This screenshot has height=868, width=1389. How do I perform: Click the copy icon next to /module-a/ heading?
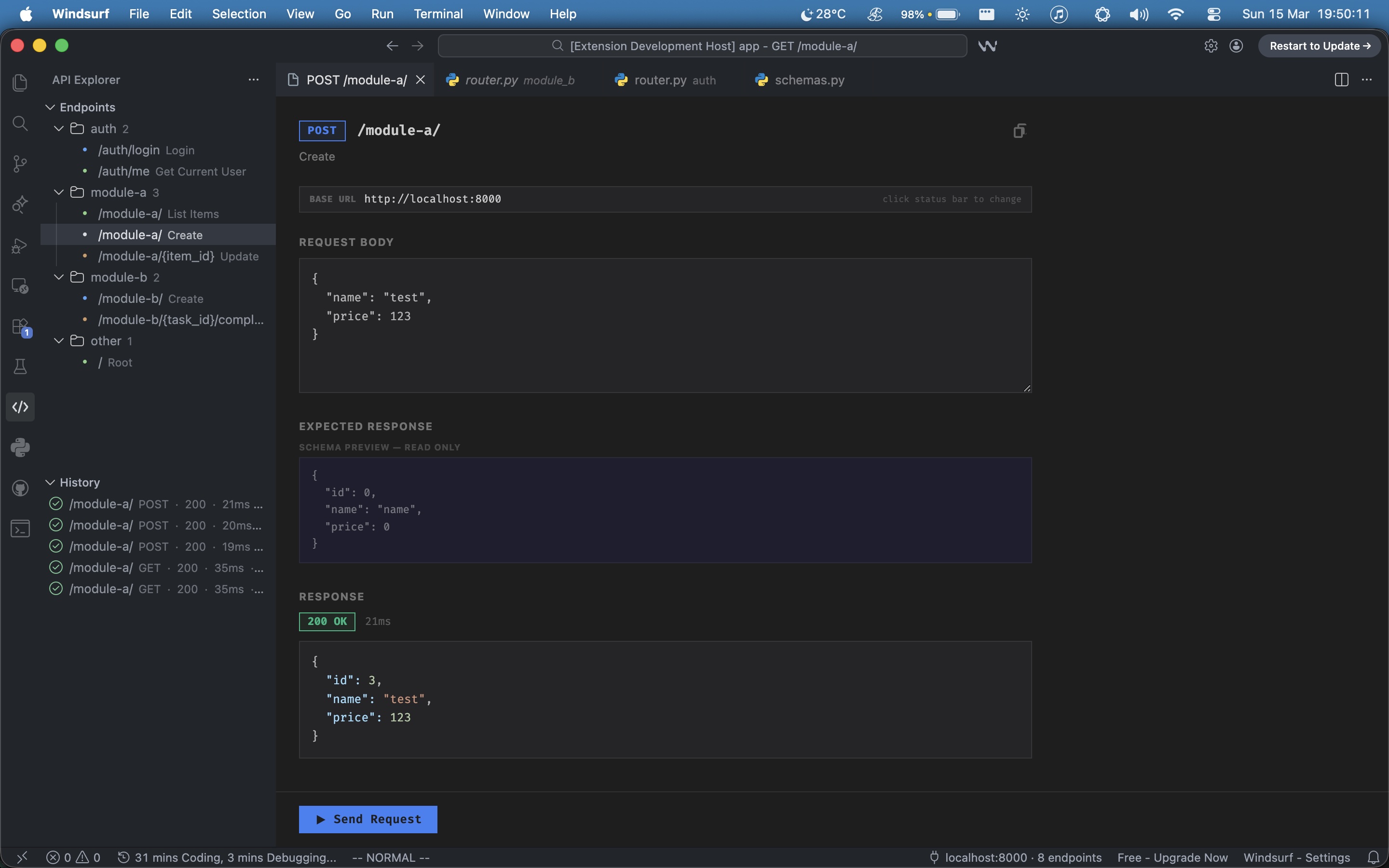[x=1020, y=131]
